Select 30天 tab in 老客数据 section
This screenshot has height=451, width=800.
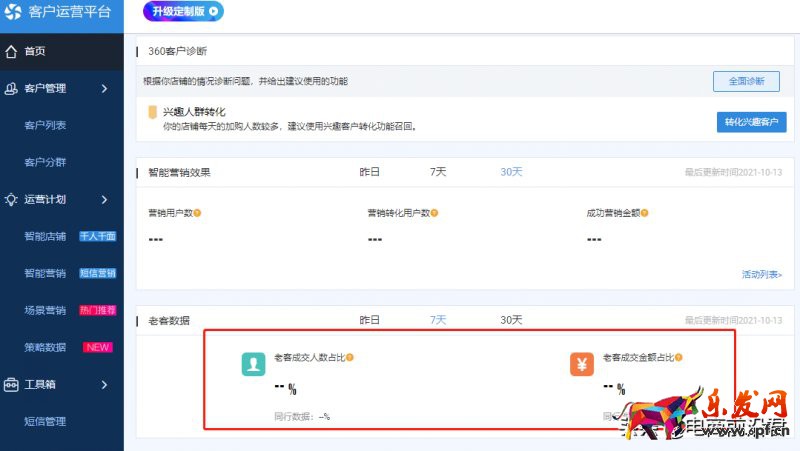click(x=511, y=320)
